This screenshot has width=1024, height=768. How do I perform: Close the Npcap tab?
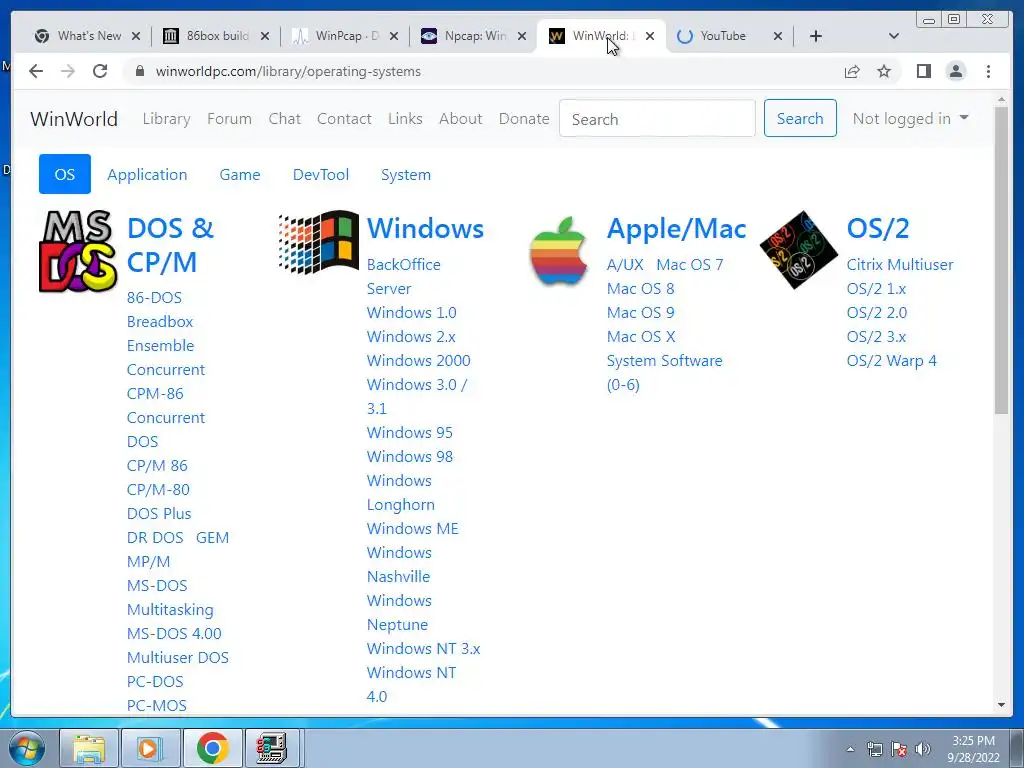[x=522, y=36]
